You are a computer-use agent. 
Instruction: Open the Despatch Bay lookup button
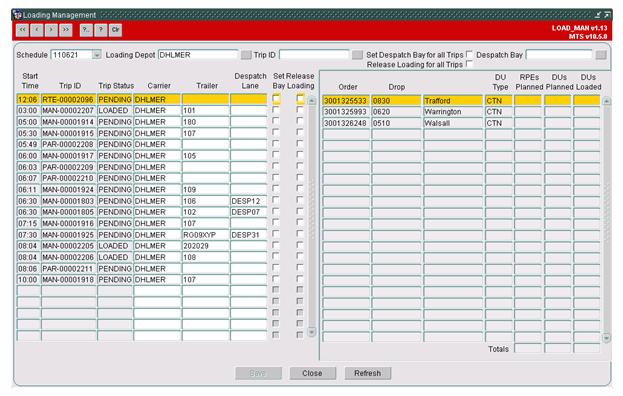tap(601, 55)
